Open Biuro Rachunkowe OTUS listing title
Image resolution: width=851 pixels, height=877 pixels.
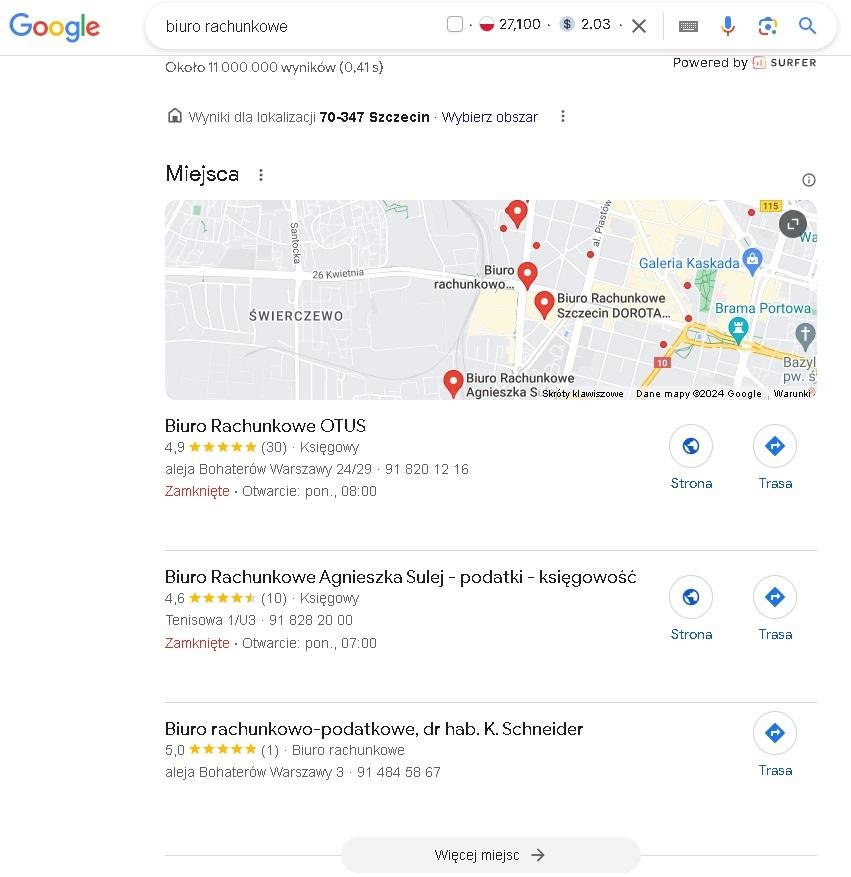pos(265,426)
